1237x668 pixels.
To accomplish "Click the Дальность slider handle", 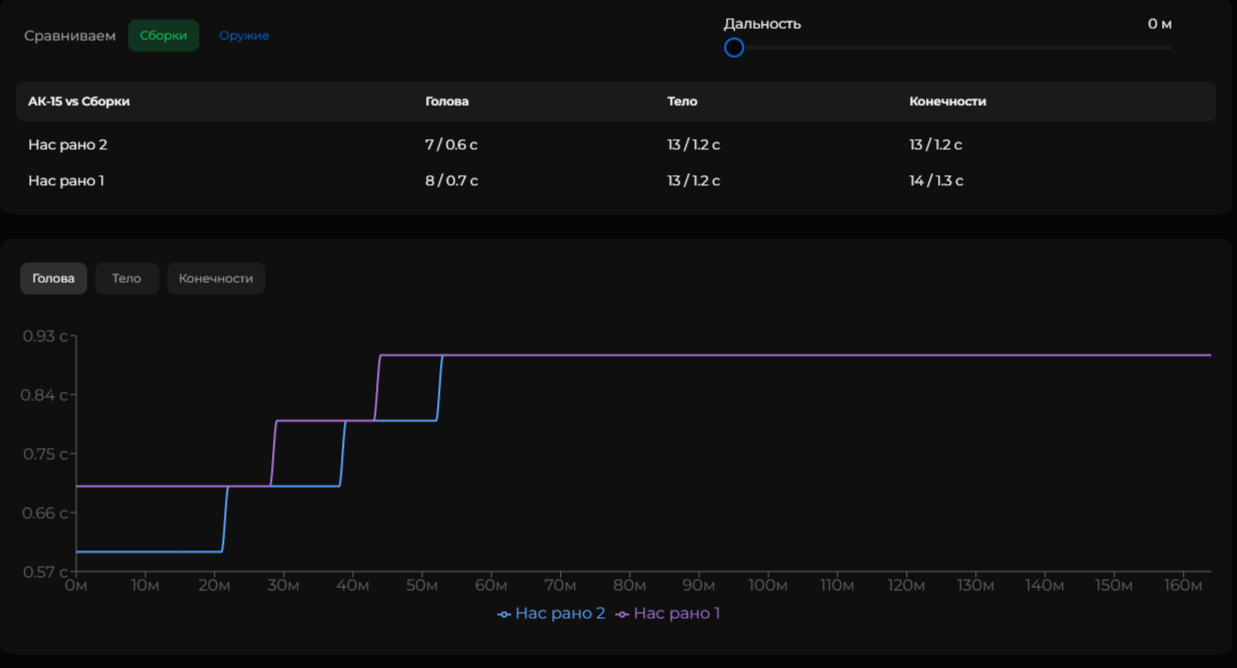I will 734,48.
